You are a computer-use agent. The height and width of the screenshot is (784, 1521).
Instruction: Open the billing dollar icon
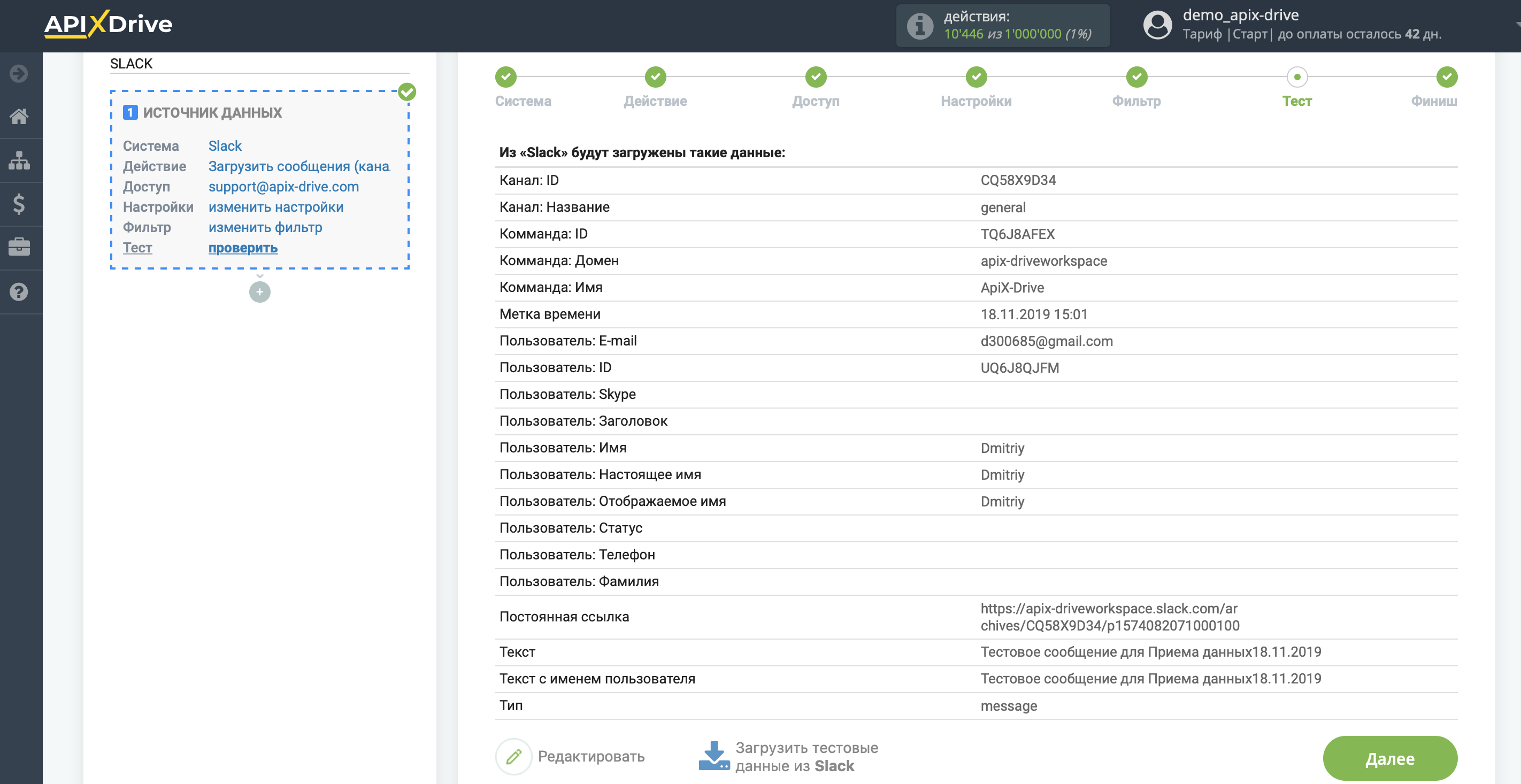click(19, 204)
